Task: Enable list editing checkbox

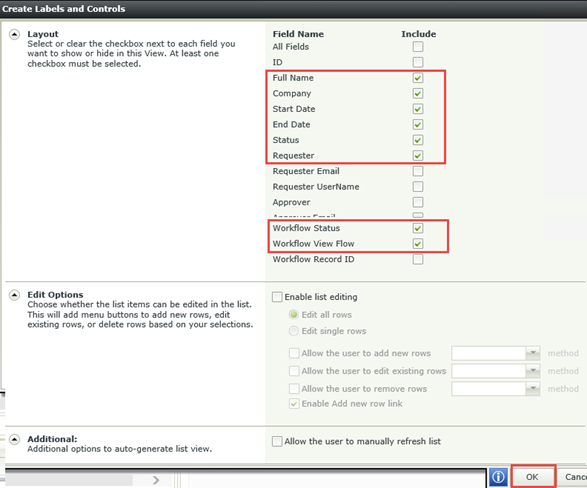Action: pyautogui.click(x=277, y=297)
